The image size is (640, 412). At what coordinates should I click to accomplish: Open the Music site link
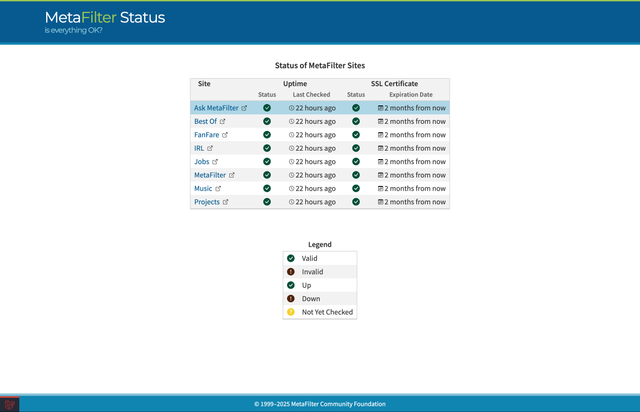click(x=203, y=188)
